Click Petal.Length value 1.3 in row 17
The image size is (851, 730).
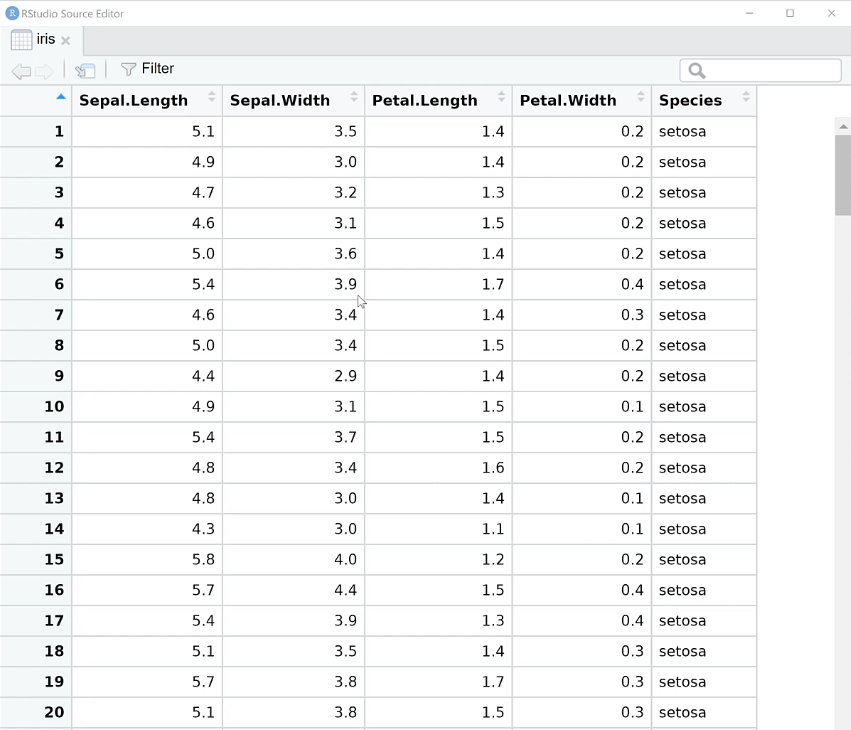pyautogui.click(x=493, y=620)
